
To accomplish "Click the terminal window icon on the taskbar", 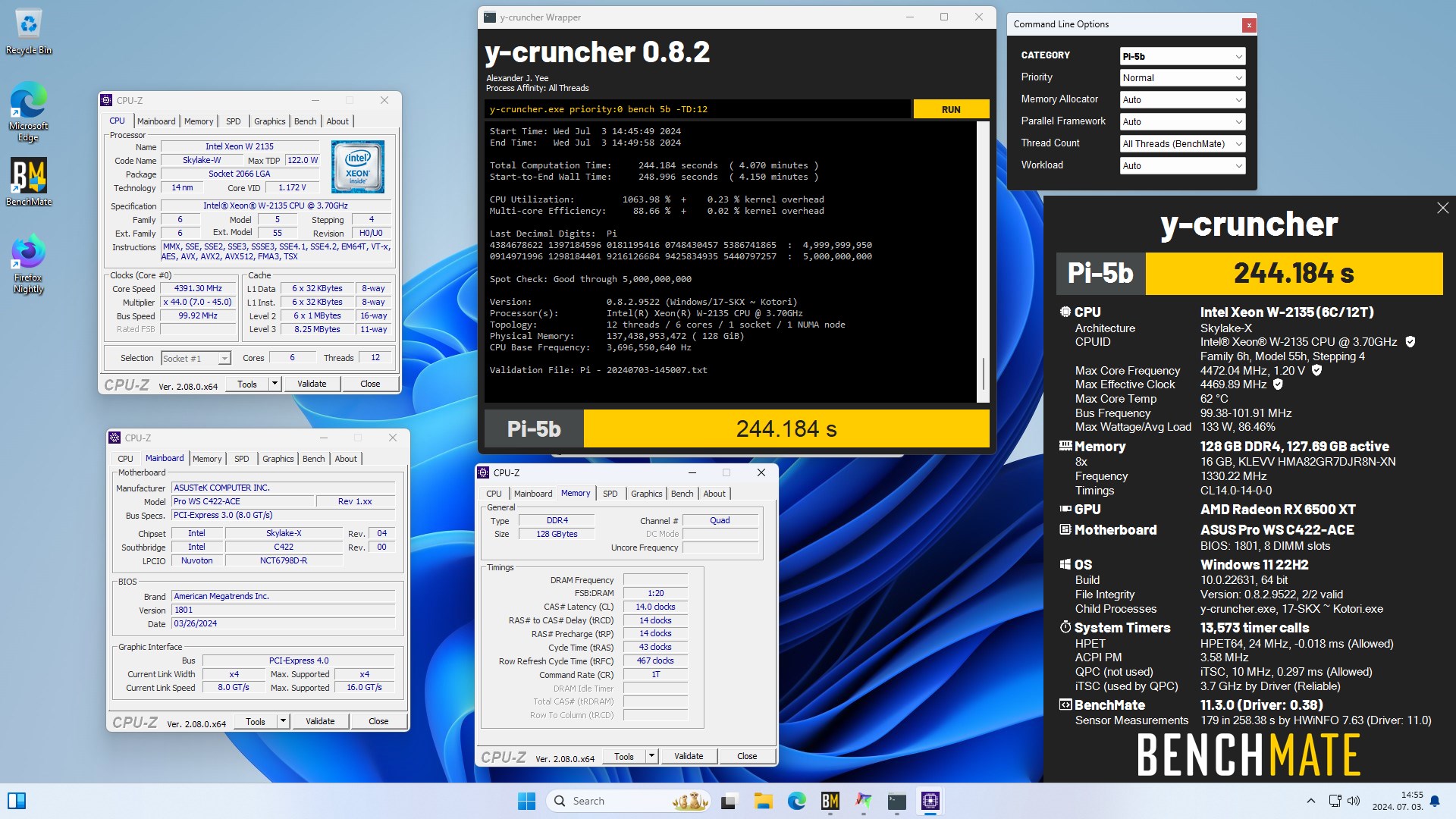I will click(x=897, y=801).
